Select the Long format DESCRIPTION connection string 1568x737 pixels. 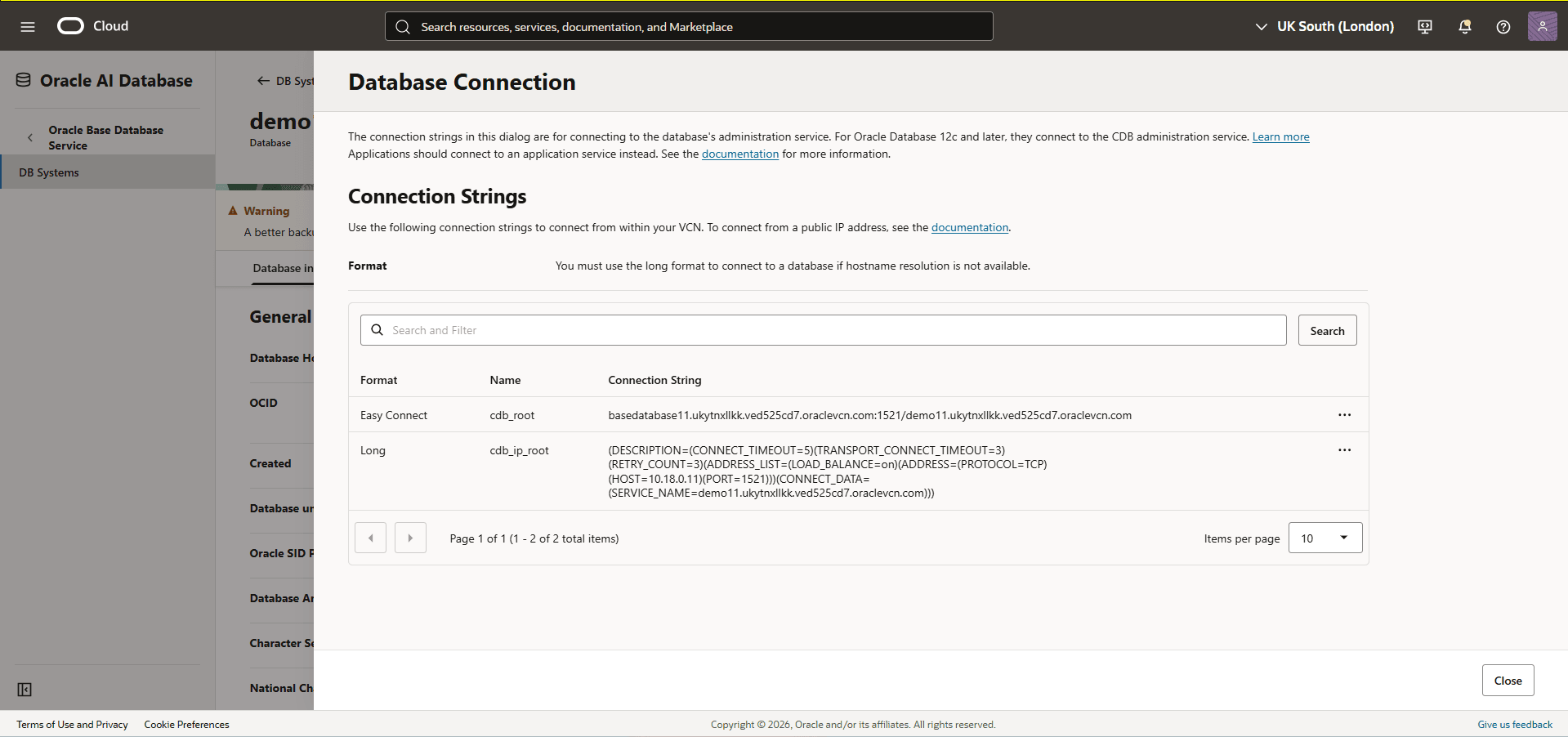point(828,471)
